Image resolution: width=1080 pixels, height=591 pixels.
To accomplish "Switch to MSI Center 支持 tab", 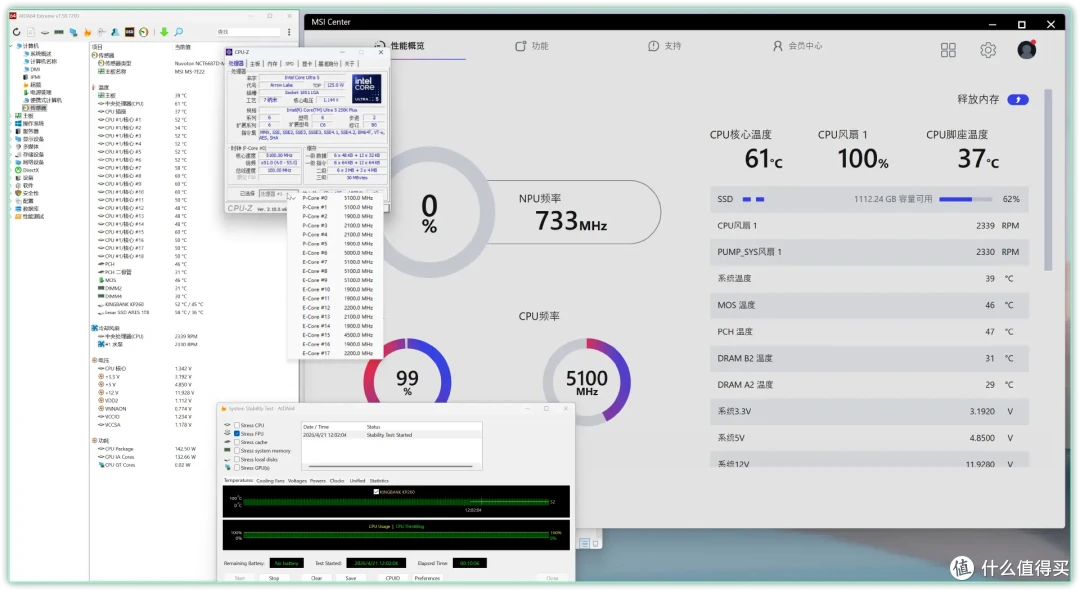I will [x=665, y=46].
